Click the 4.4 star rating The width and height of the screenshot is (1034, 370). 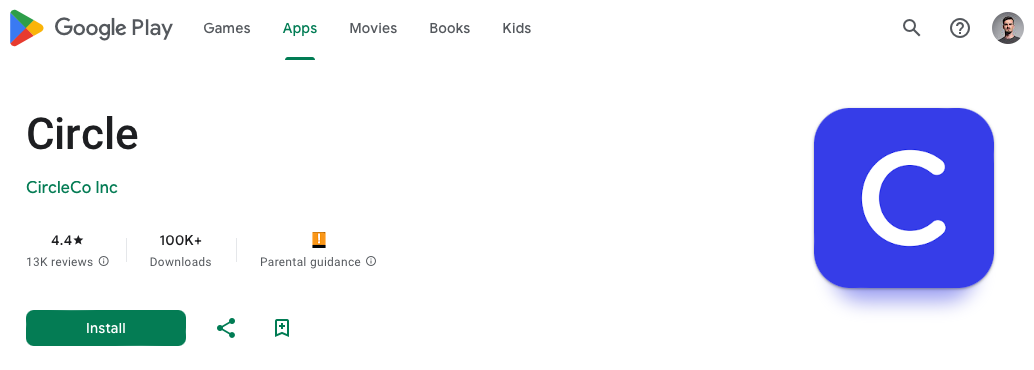pyautogui.click(x=67, y=240)
